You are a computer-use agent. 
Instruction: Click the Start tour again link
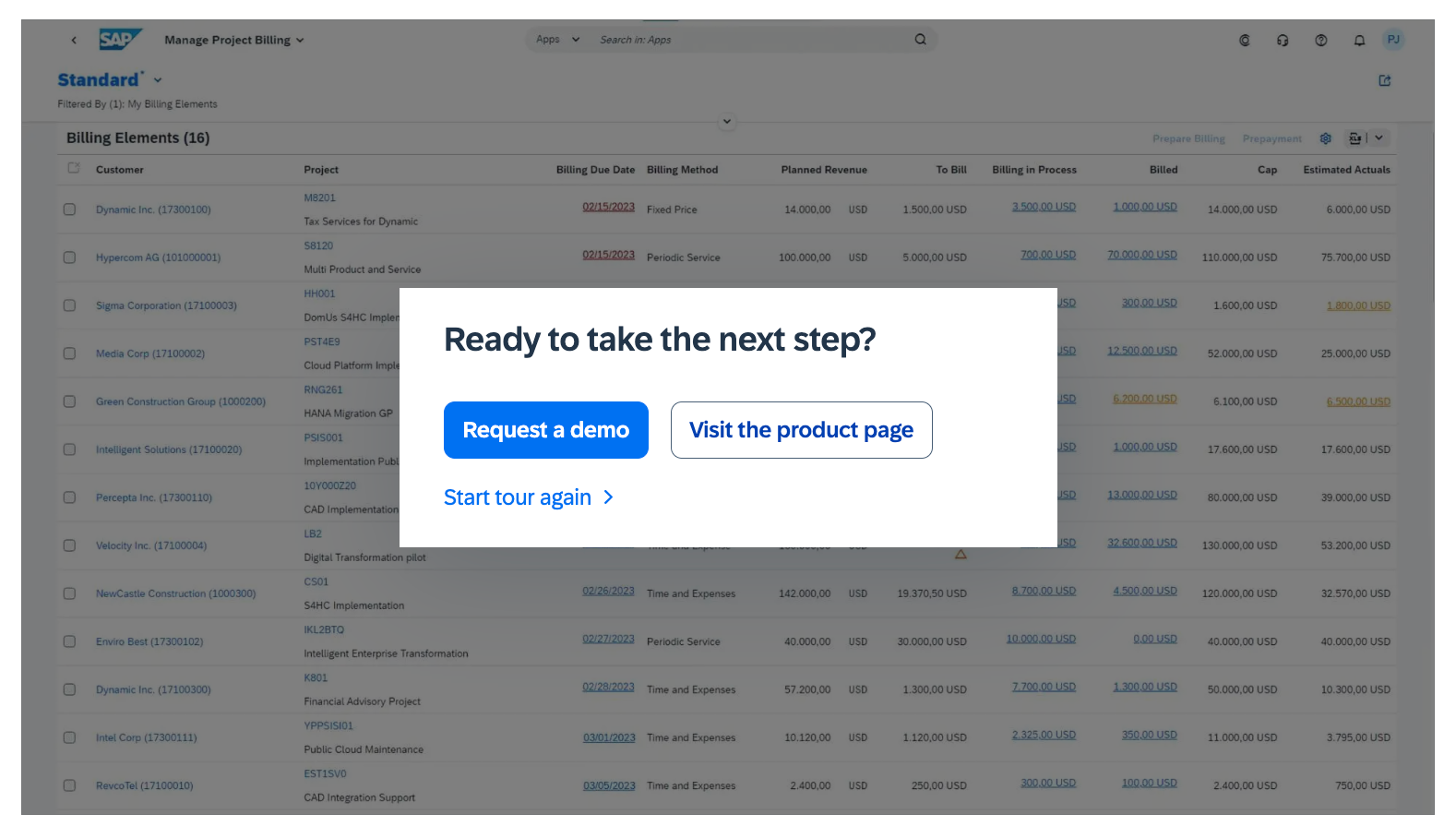[528, 497]
